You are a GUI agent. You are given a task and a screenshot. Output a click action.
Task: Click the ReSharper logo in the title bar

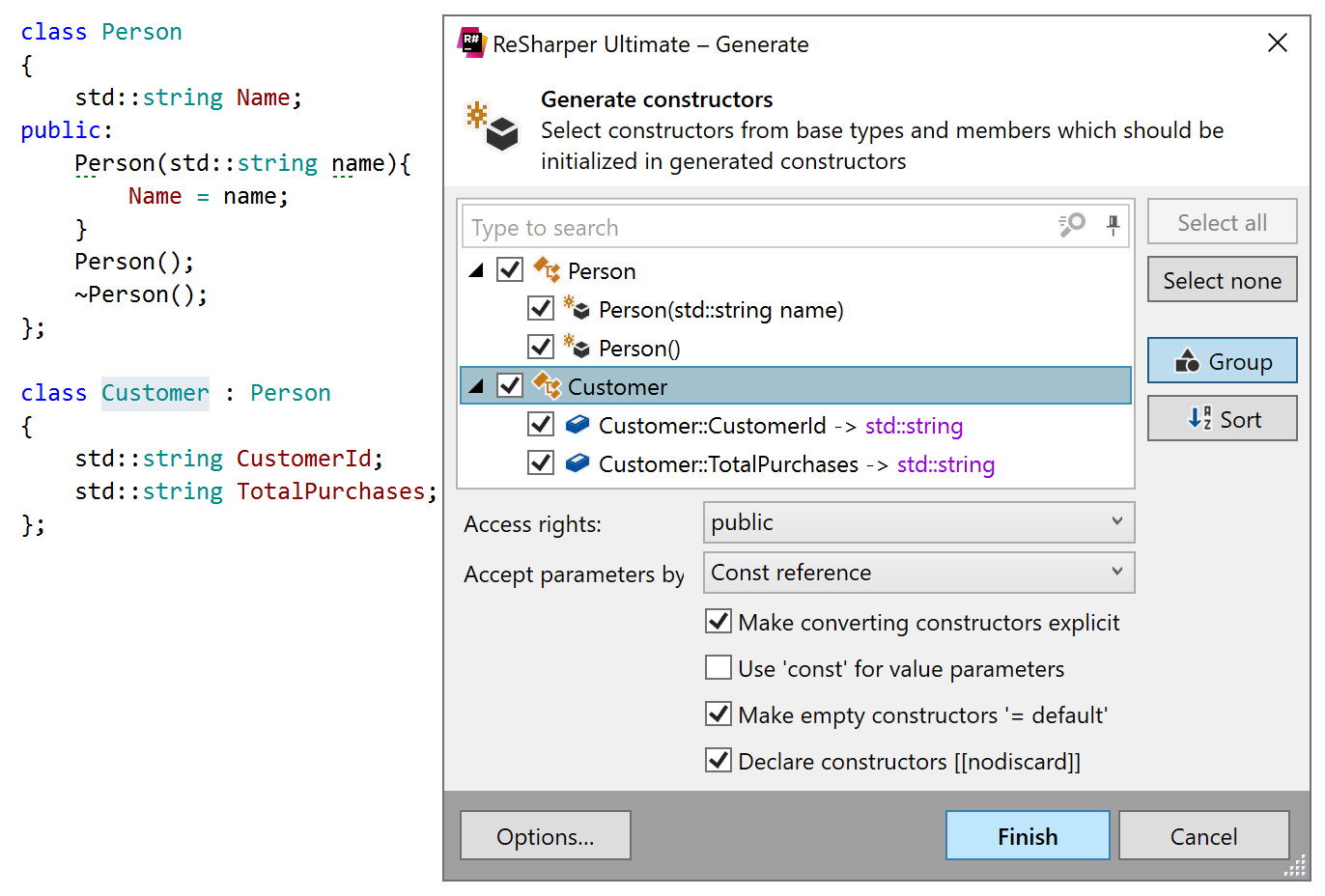(471, 43)
